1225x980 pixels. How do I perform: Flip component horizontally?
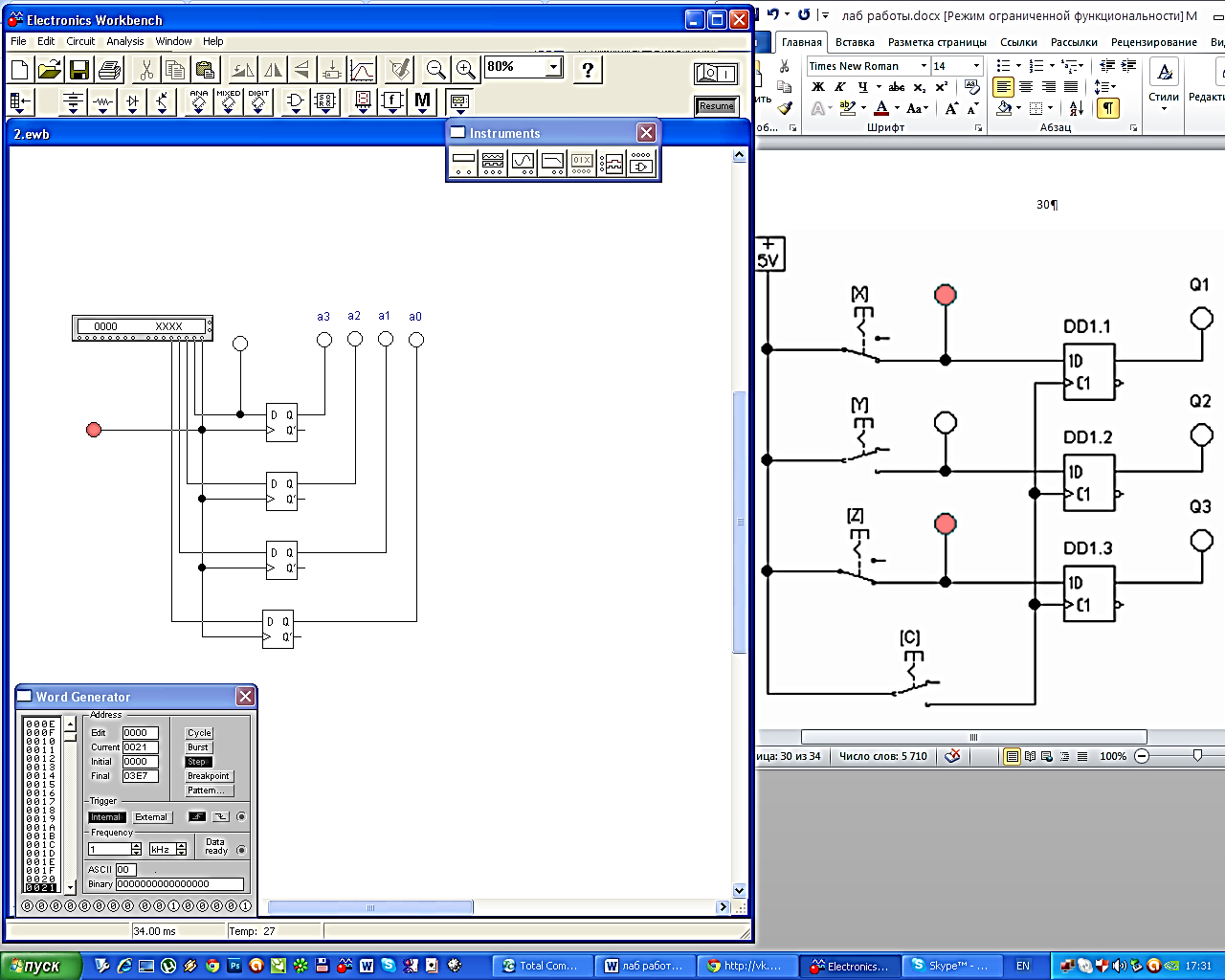[273, 69]
